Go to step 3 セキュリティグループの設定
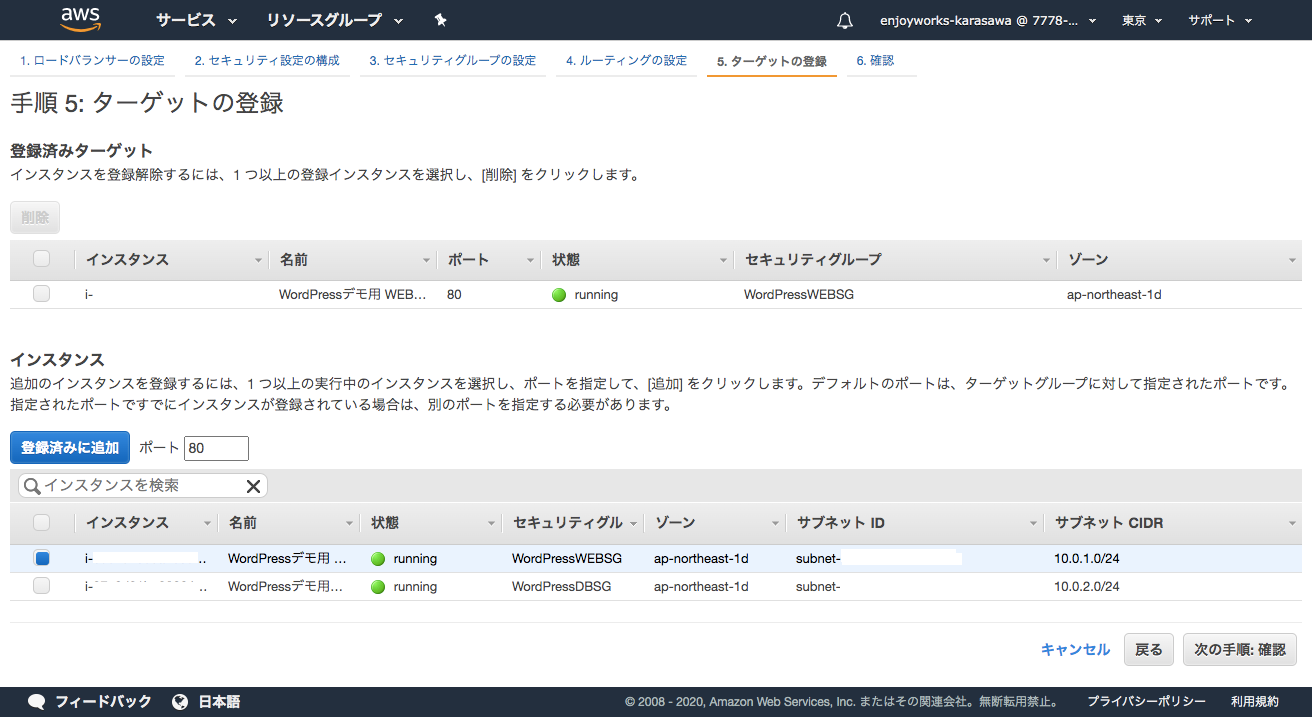This screenshot has height=717, width=1312. tap(452, 61)
